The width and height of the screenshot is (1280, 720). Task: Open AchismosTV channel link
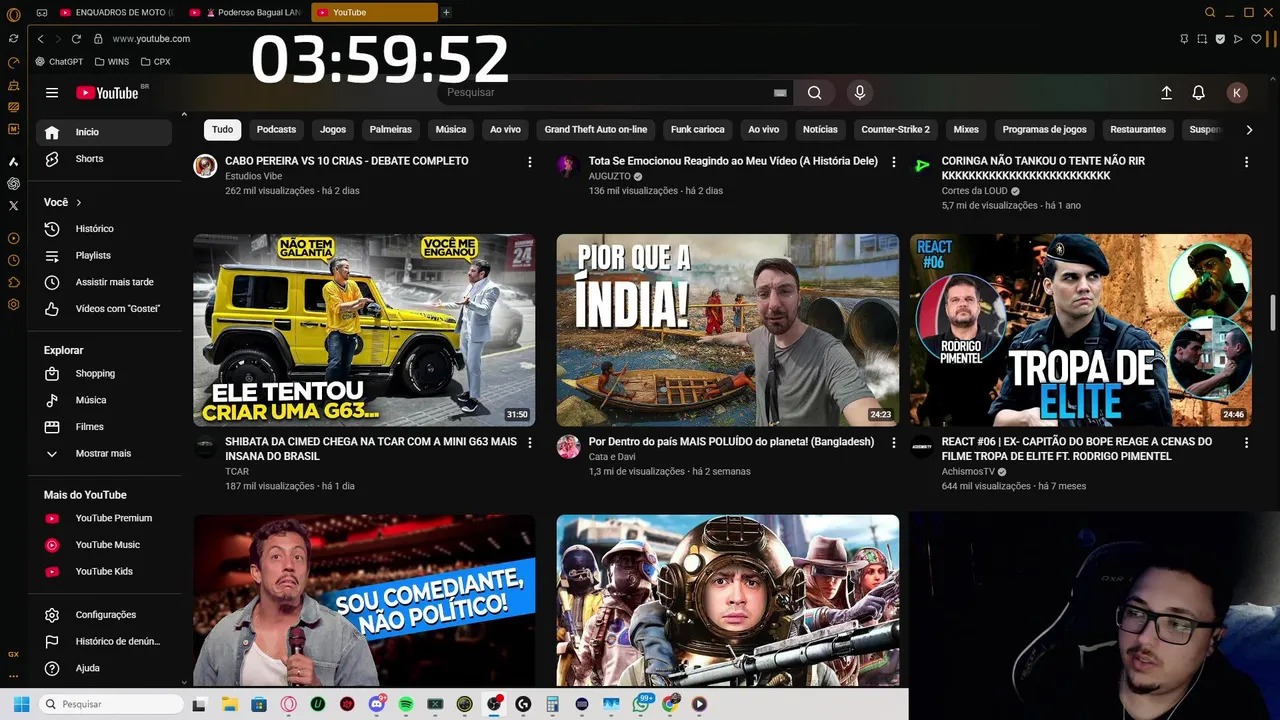tap(968, 472)
